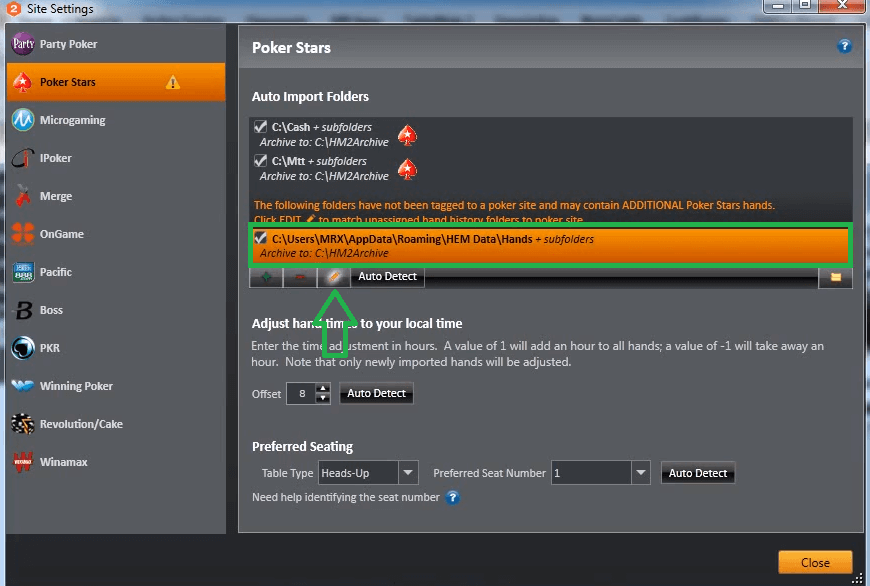Click the Poker Stars spade logo in sidebar
The width and height of the screenshot is (870, 586).
pos(23,82)
